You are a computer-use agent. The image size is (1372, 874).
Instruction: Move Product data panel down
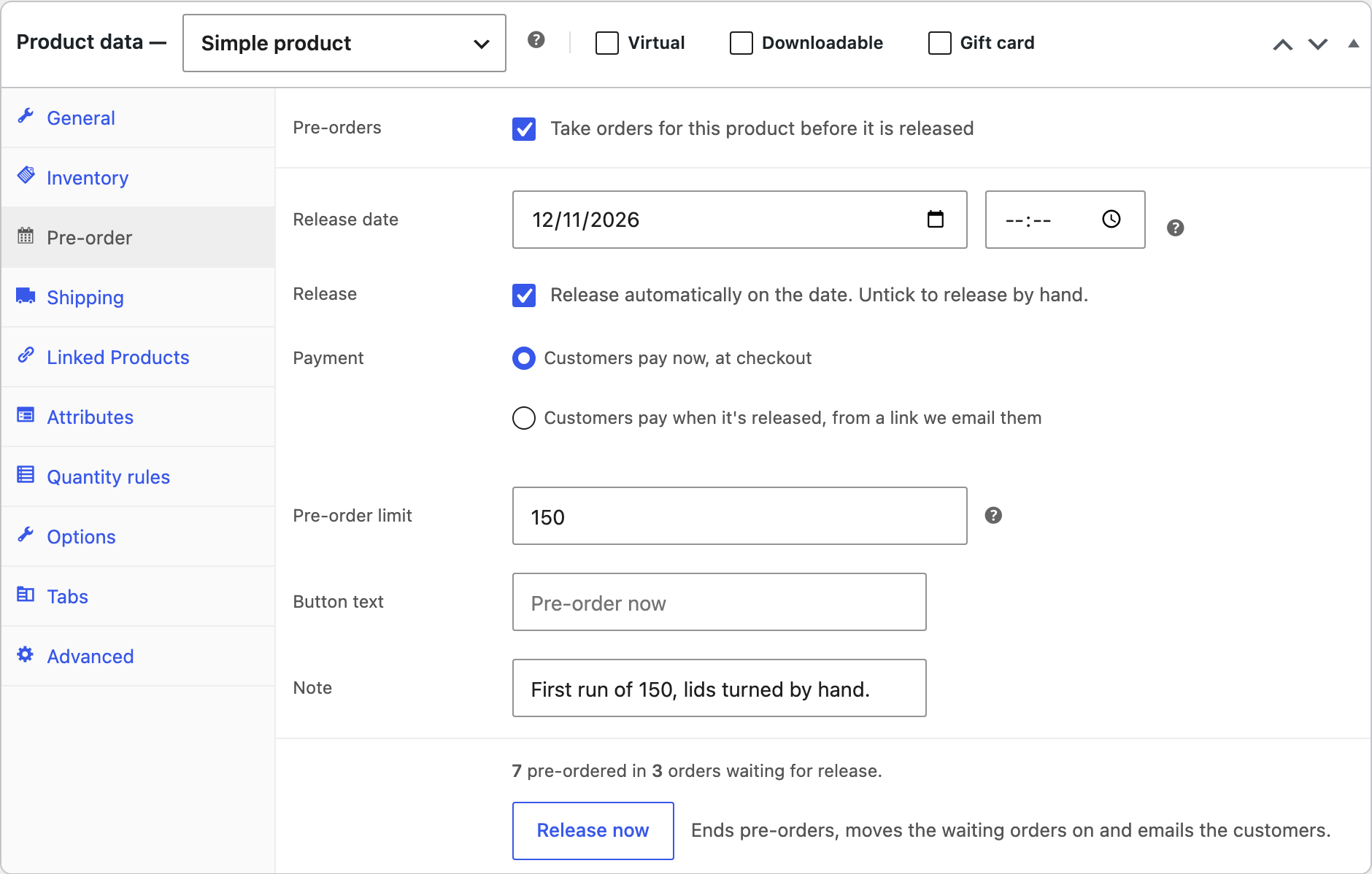(x=1318, y=45)
